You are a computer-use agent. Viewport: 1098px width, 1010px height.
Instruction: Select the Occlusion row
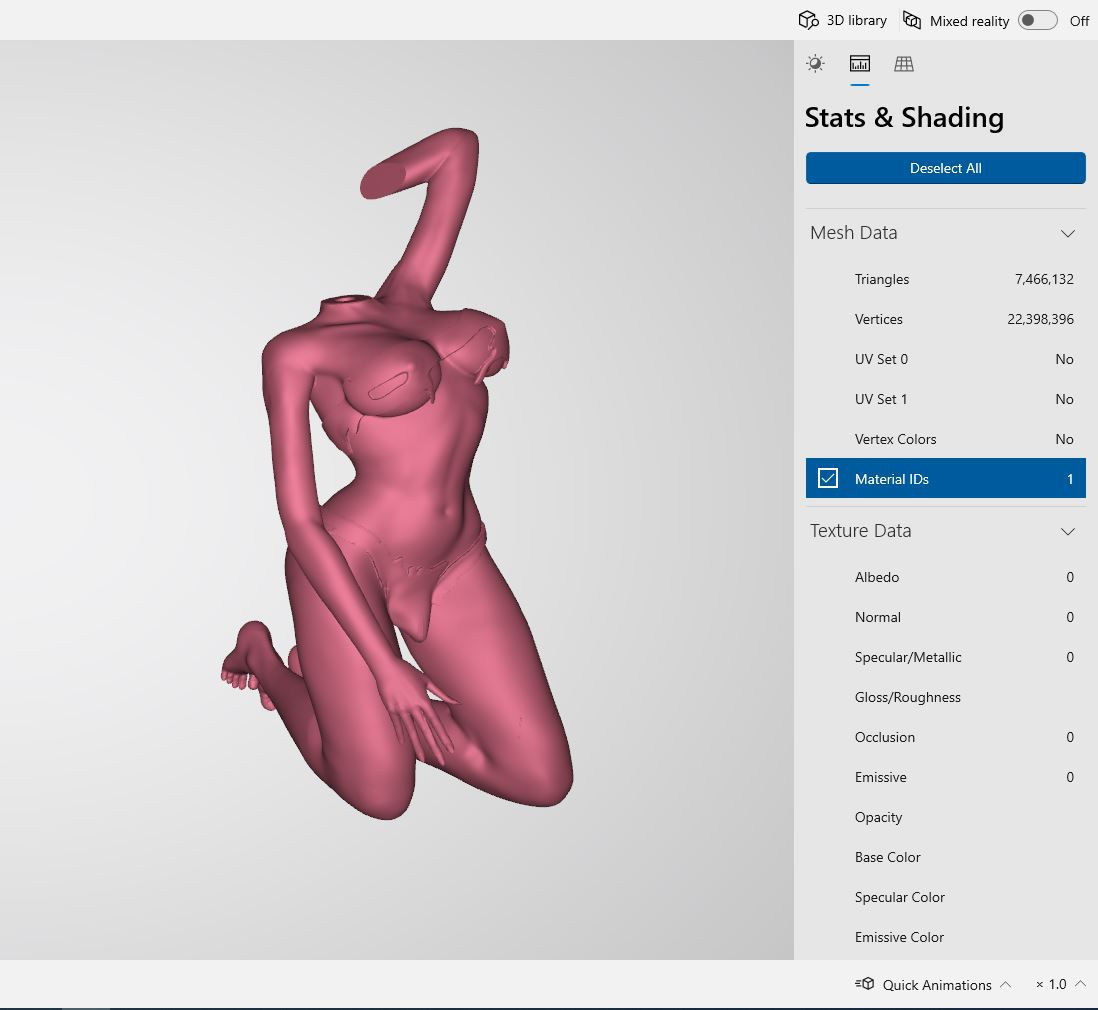pos(945,737)
